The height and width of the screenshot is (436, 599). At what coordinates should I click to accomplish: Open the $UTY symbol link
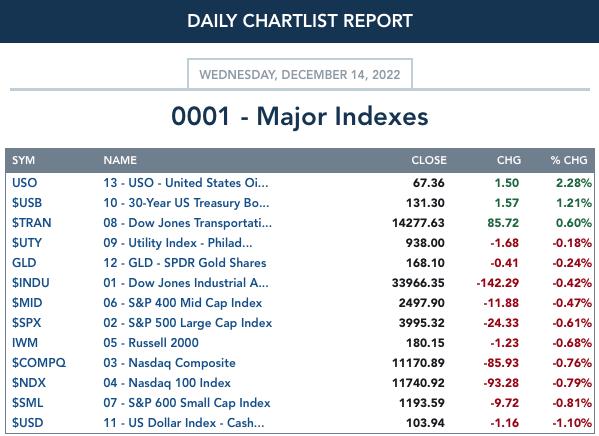point(27,243)
